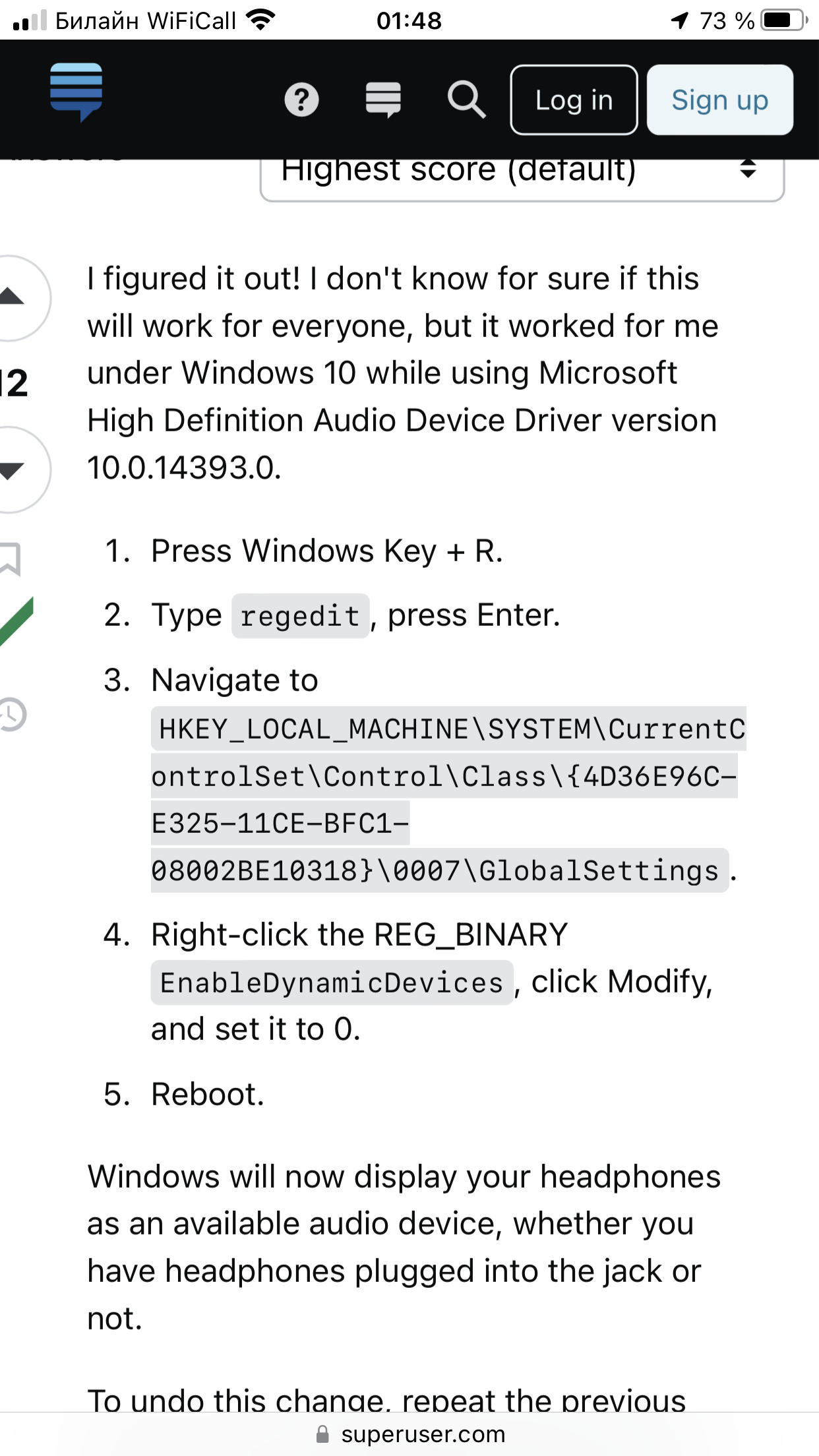Tap the sort dropdown's up-down arrows
Viewport: 819px width, 1456px height.
tap(747, 169)
